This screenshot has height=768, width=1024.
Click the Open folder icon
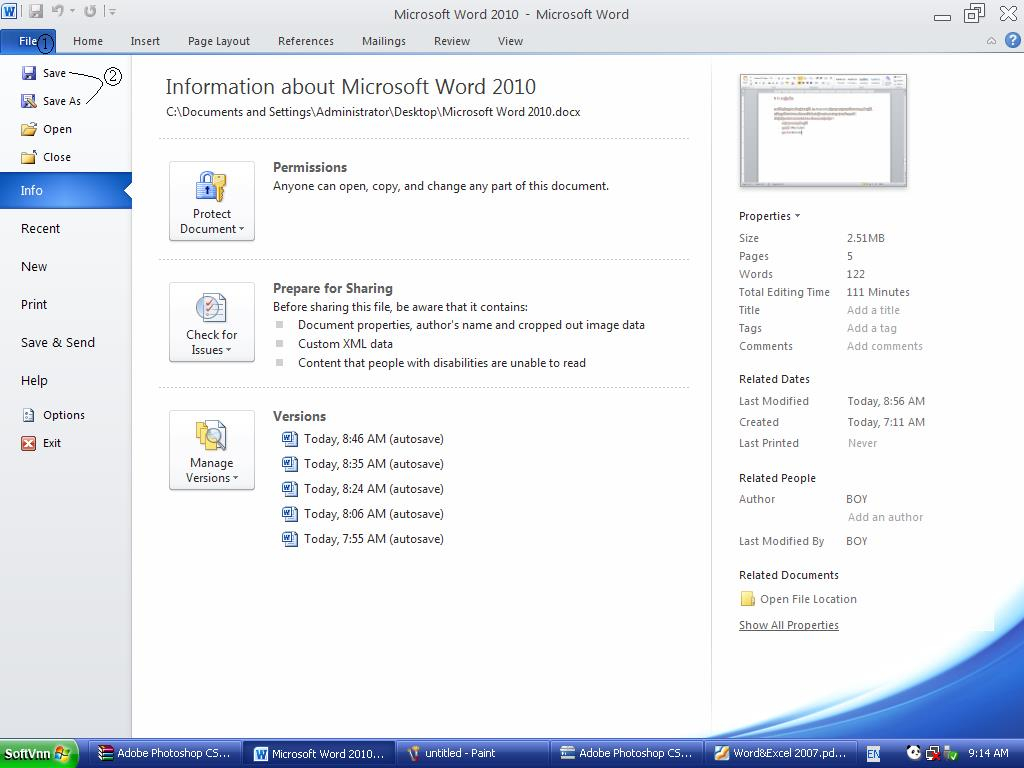click(29, 129)
